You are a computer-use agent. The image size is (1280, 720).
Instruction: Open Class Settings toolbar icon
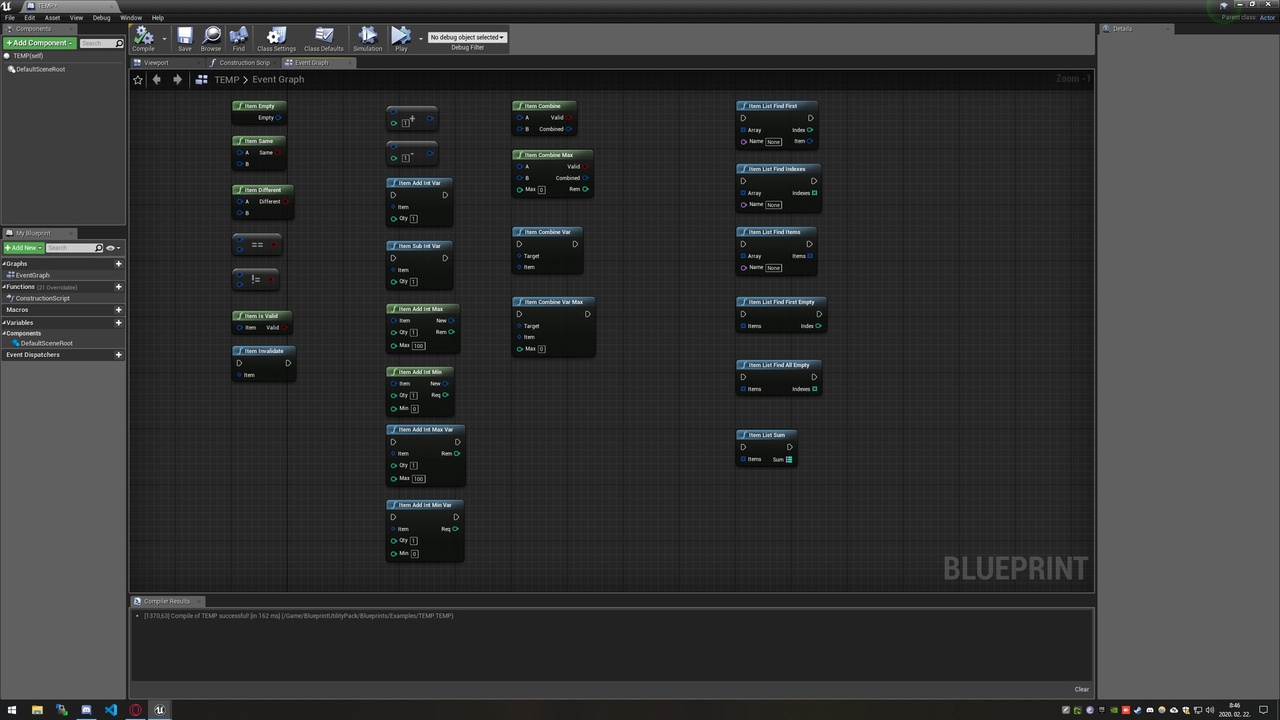(277, 39)
